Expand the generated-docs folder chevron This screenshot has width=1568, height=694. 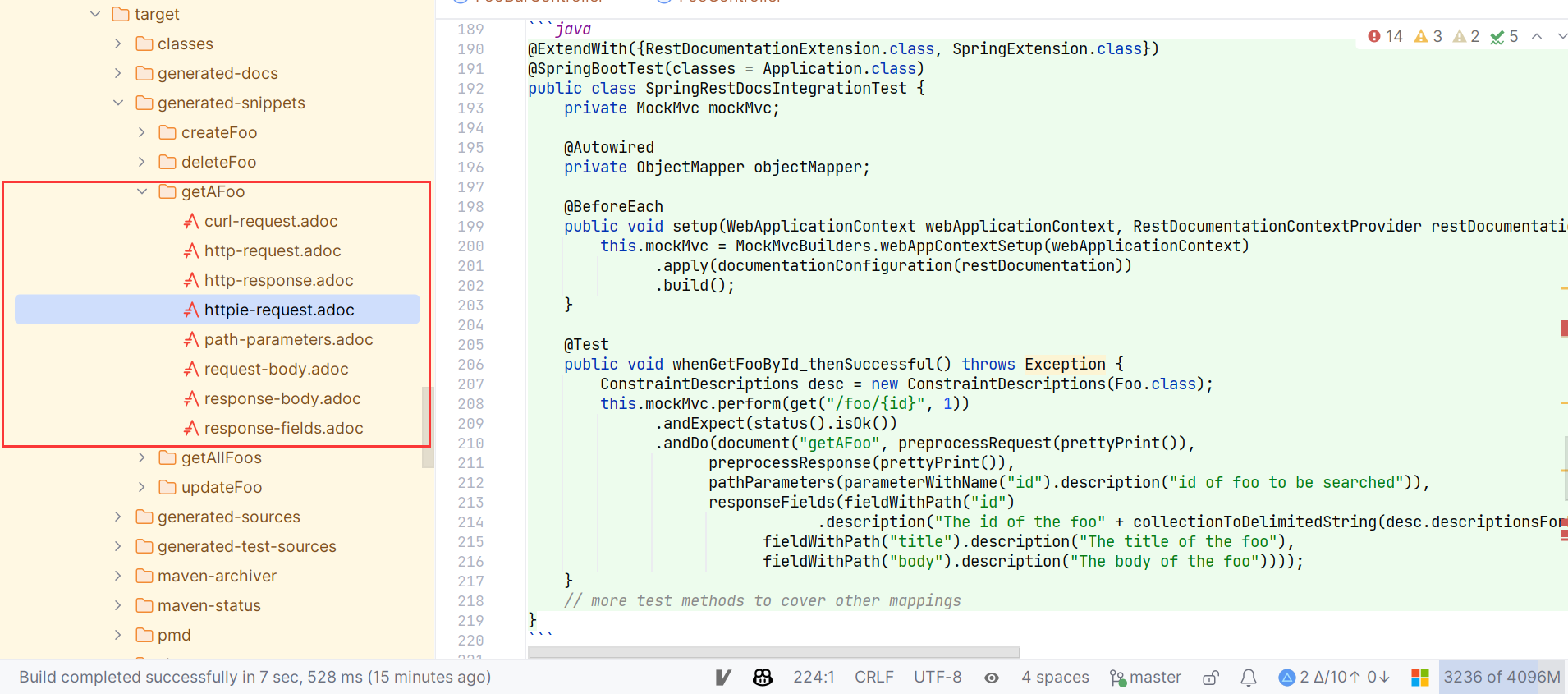118,73
